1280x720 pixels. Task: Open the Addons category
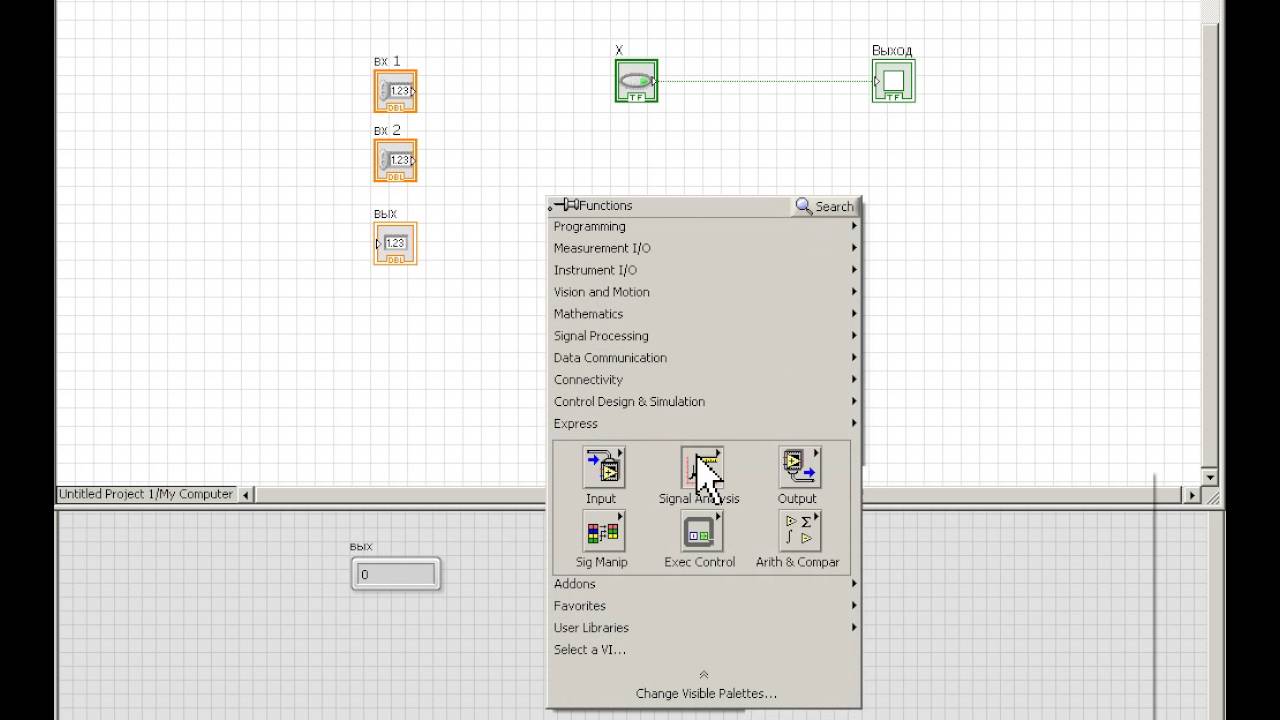705,584
